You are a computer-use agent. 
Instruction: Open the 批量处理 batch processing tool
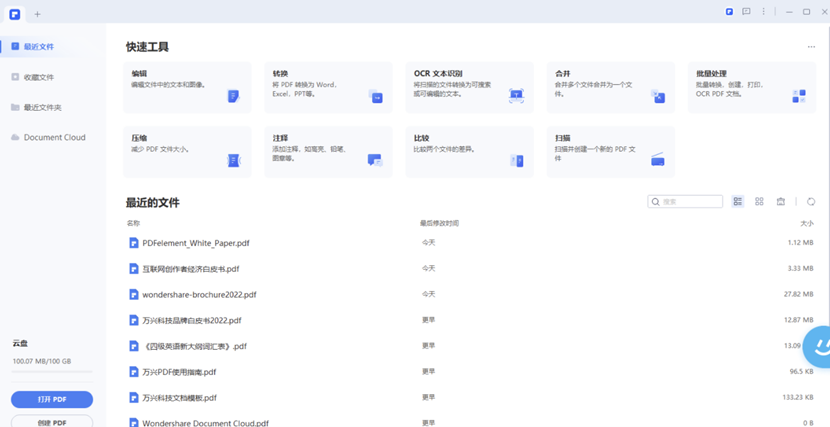click(x=751, y=87)
